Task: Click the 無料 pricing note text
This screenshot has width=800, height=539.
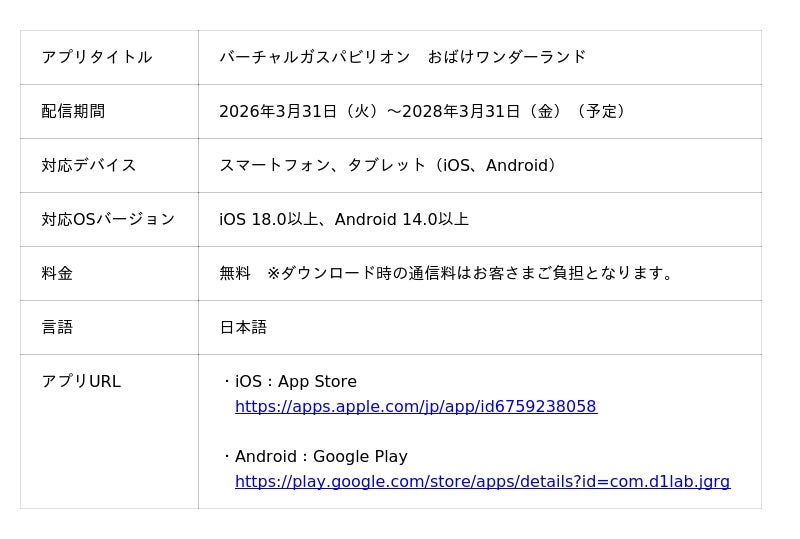Action: pyautogui.click(x=235, y=273)
